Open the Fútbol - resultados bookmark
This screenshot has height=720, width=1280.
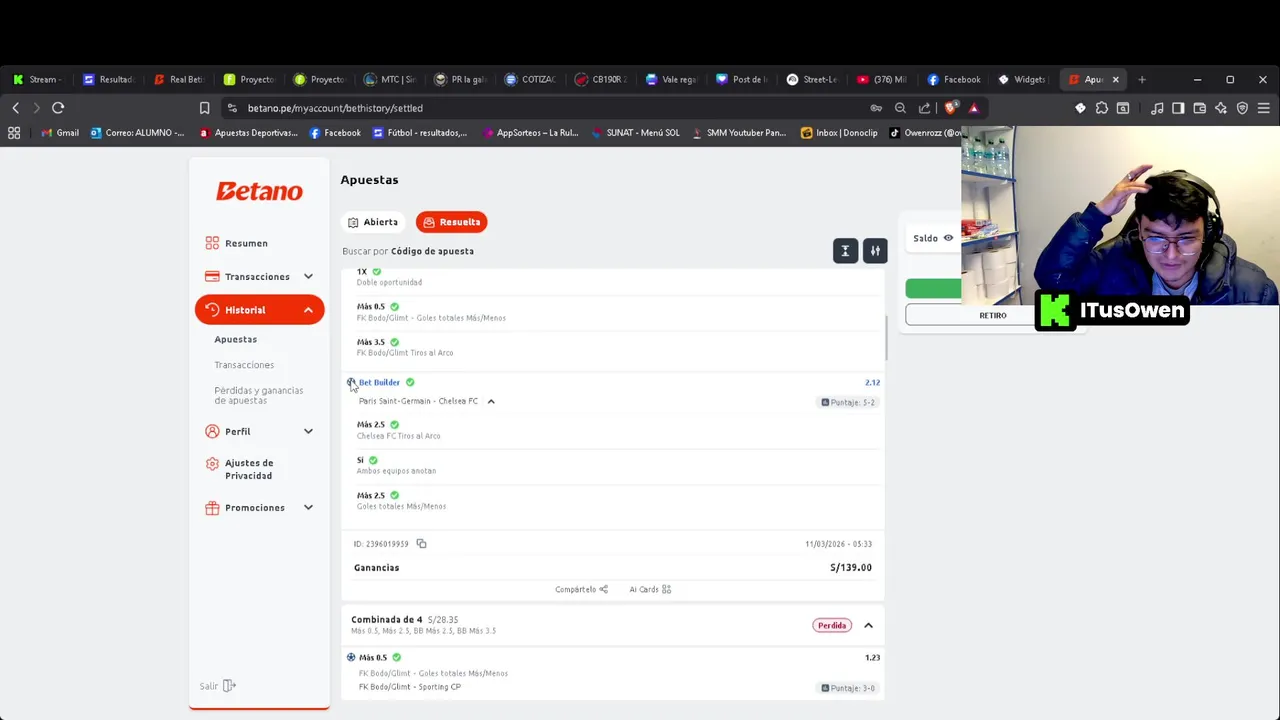(x=419, y=133)
